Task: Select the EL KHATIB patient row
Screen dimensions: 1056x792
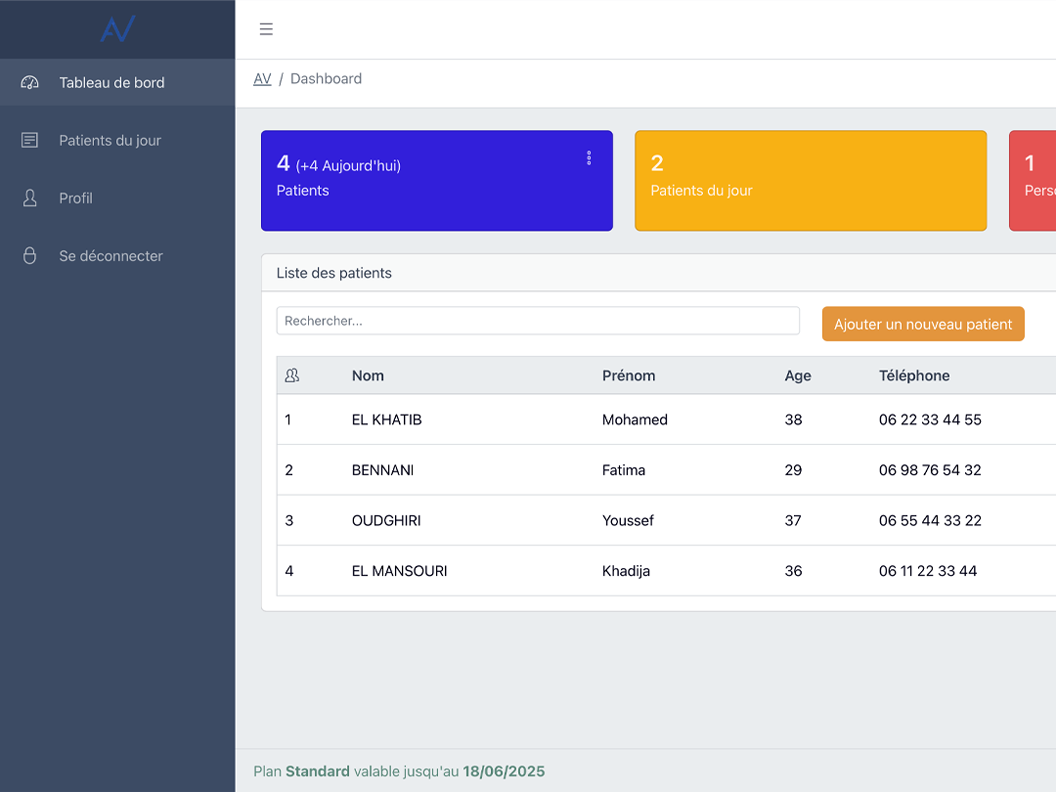Action: (x=387, y=420)
